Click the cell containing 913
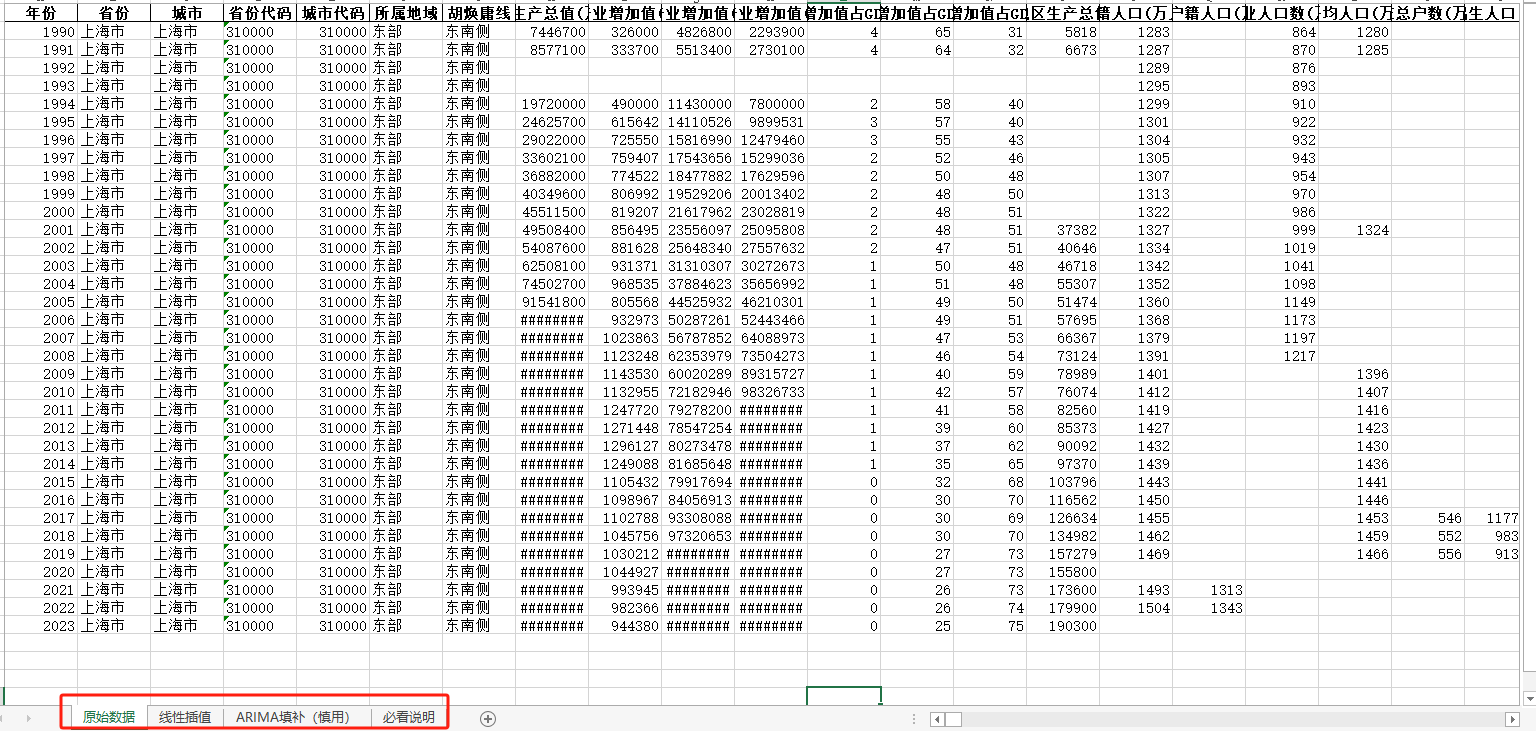Screen dimensions: 1536x731 coord(1493,554)
